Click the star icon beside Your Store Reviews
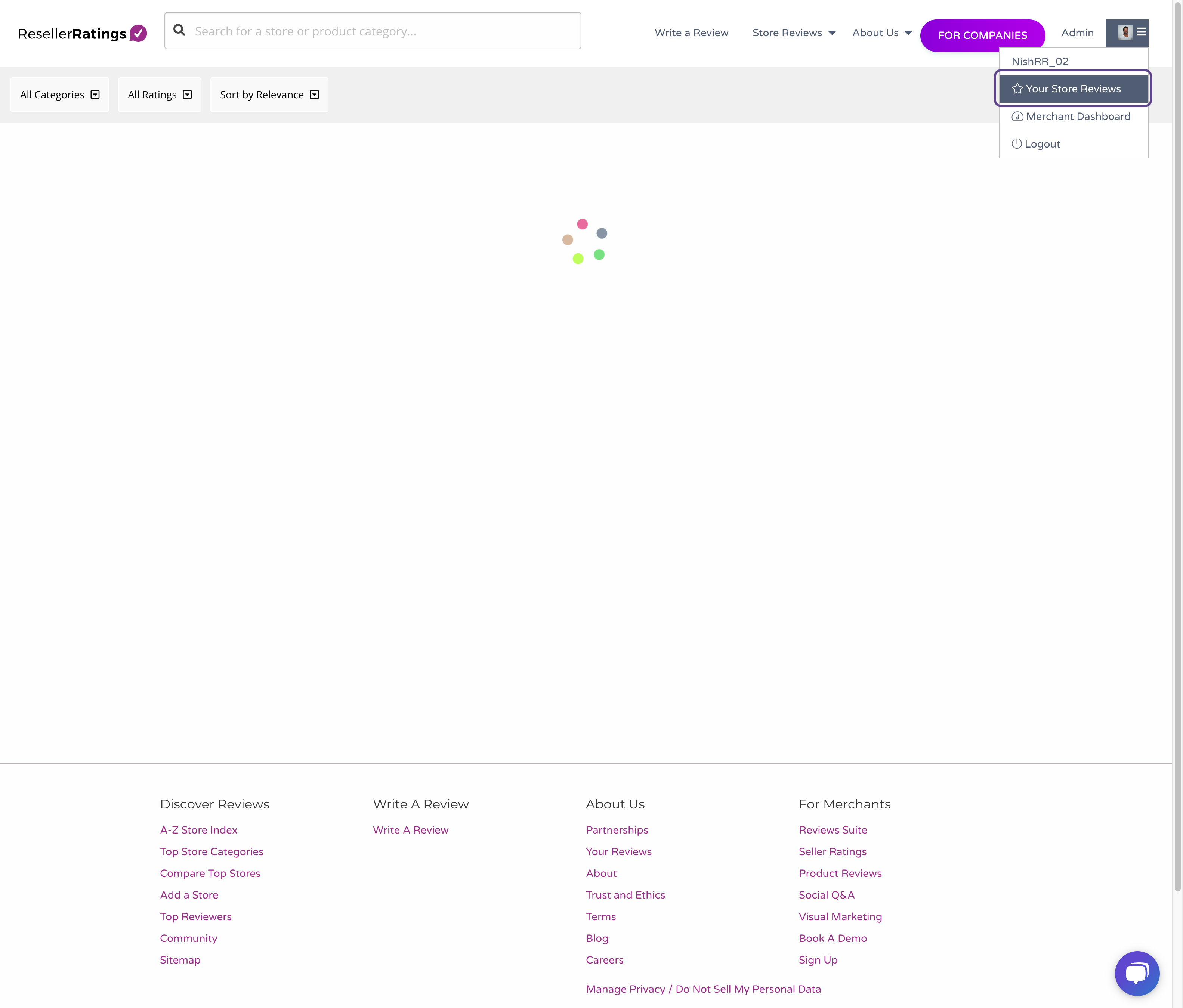The height and width of the screenshot is (1008, 1183). point(1017,89)
